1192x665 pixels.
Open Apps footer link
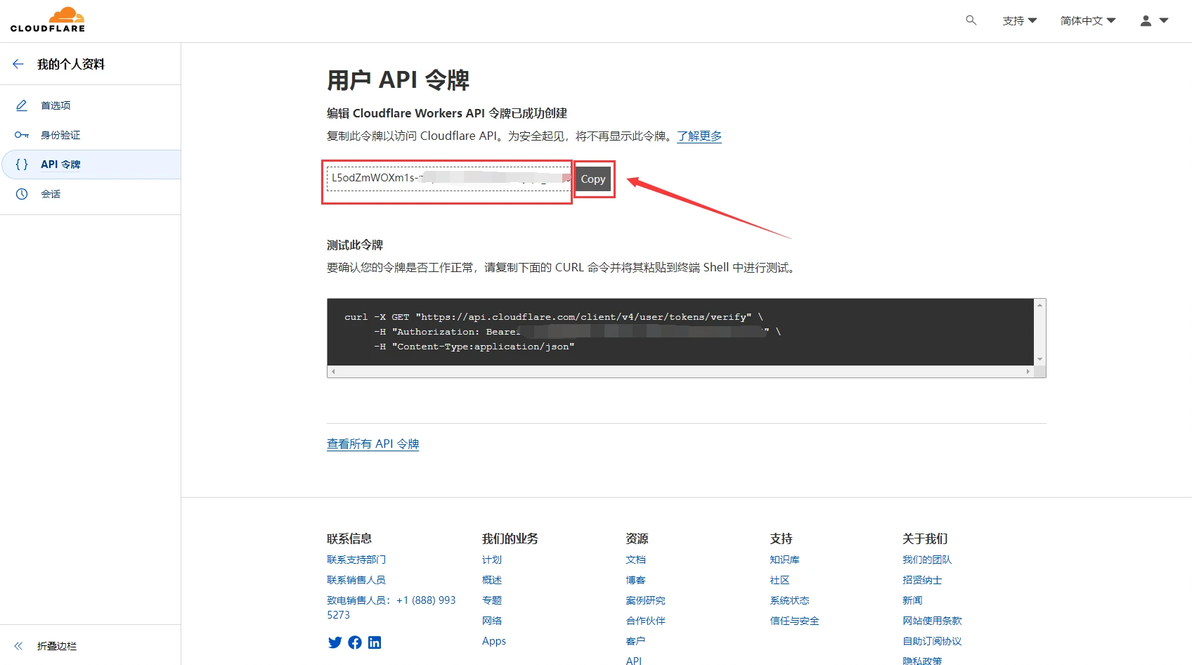click(493, 641)
